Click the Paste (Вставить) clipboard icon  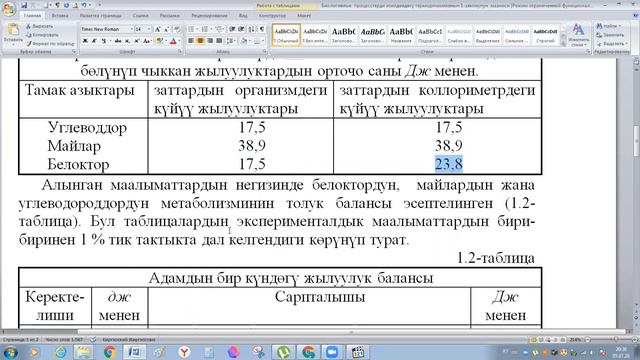[x=13, y=30]
